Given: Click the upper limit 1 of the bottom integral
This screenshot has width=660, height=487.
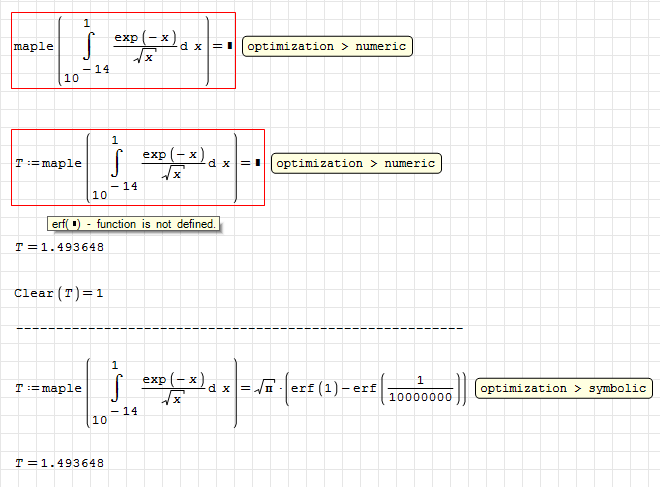Looking at the screenshot, I should pos(115,364).
